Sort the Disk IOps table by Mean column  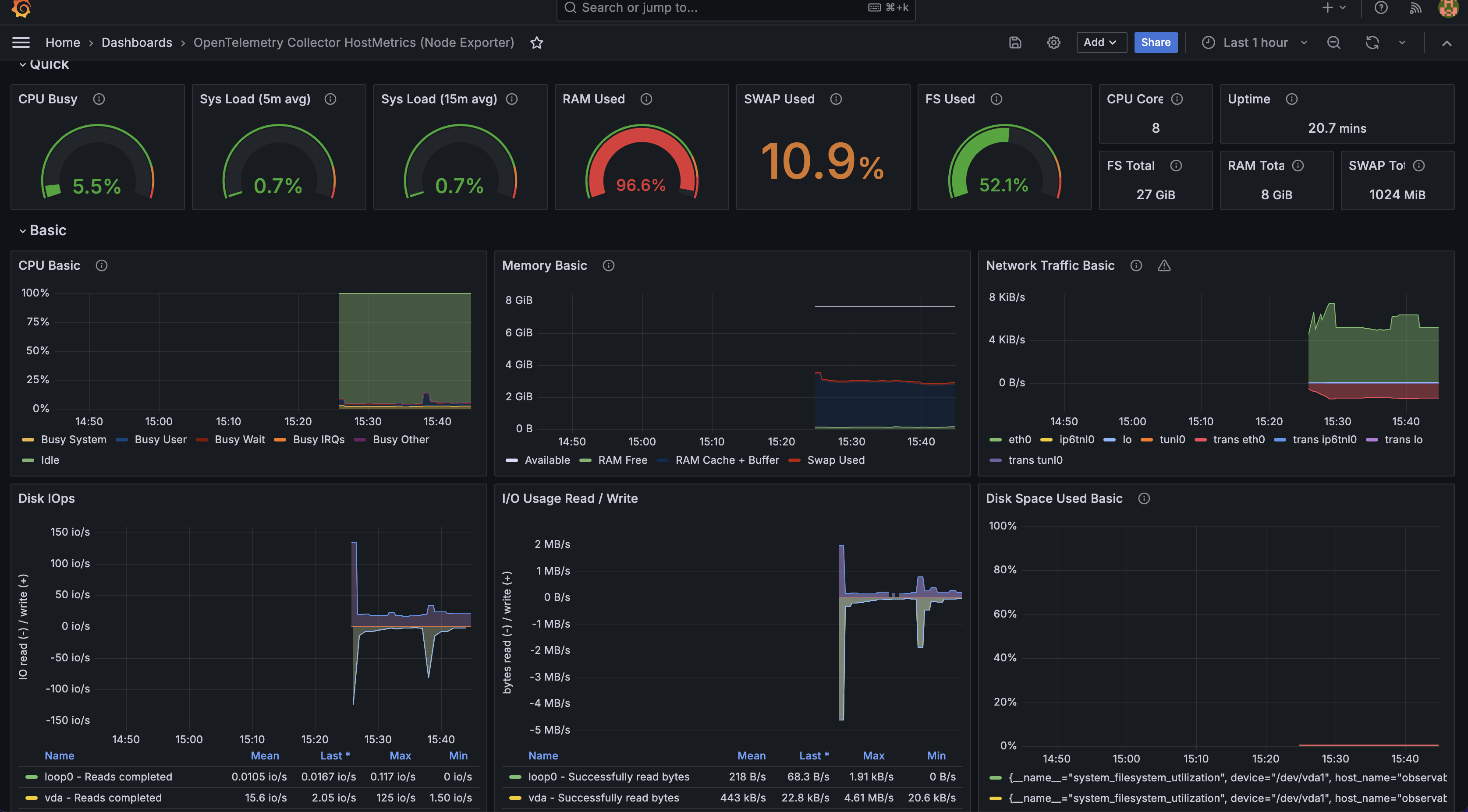(265, 756)
